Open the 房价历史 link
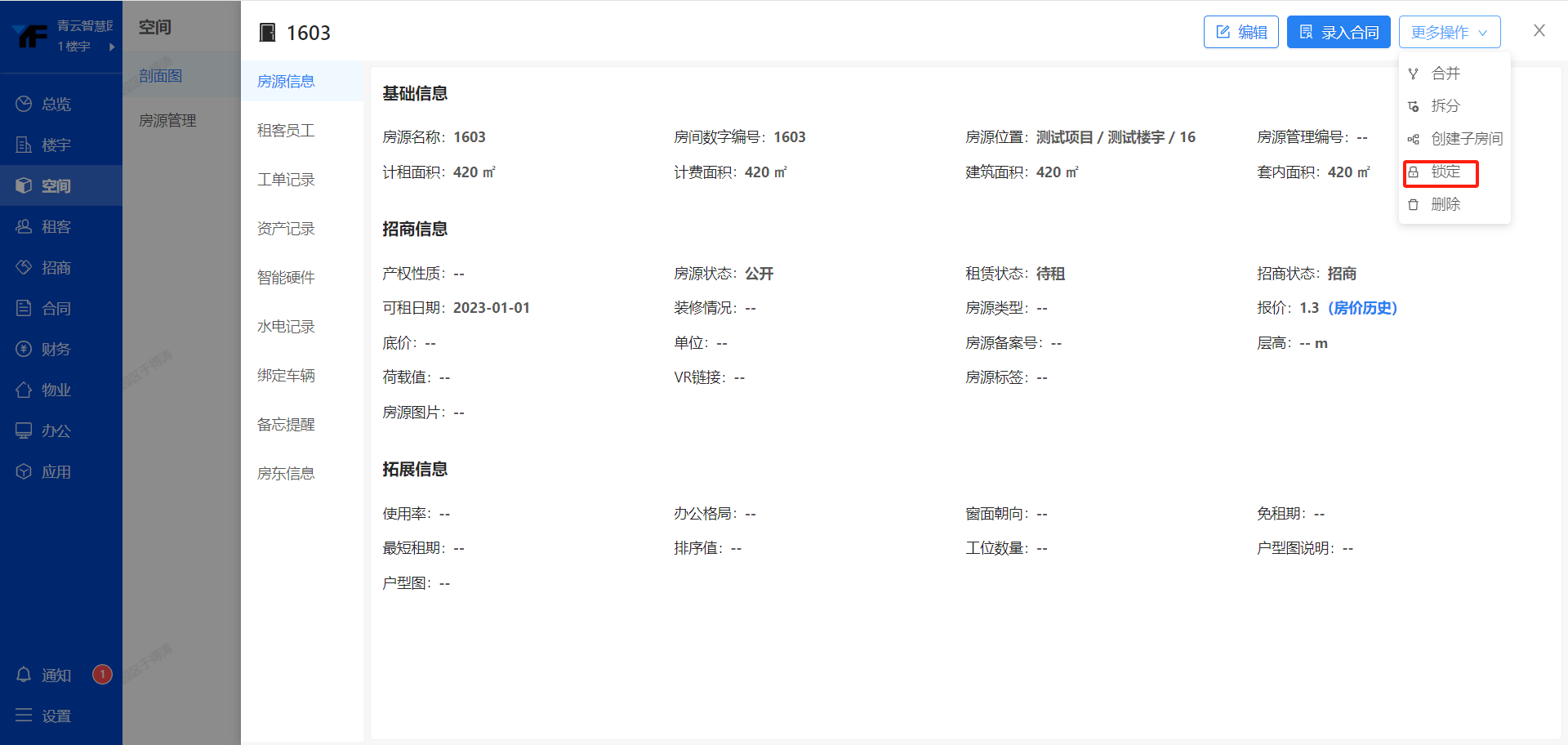Screen dimensions: 1568x745 coord(1362,308)
